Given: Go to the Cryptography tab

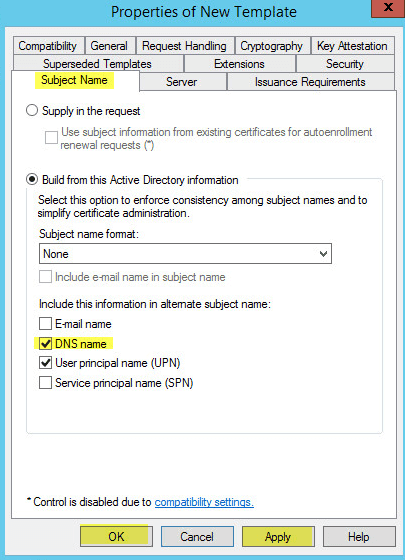Looking at the screenshot, I should 272,46.
